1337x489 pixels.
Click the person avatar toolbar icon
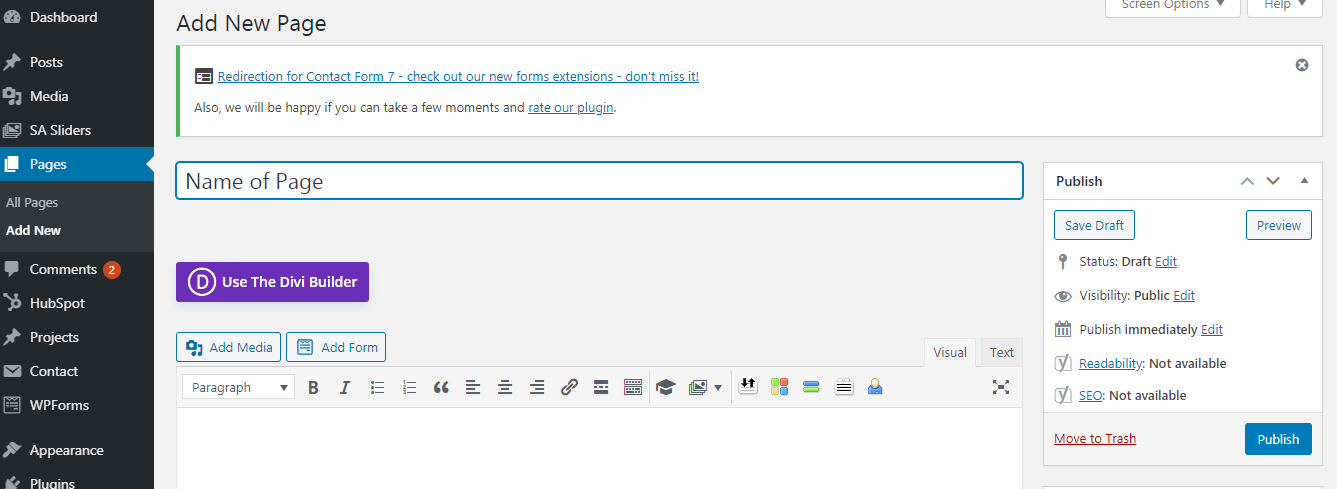point(875,387)
